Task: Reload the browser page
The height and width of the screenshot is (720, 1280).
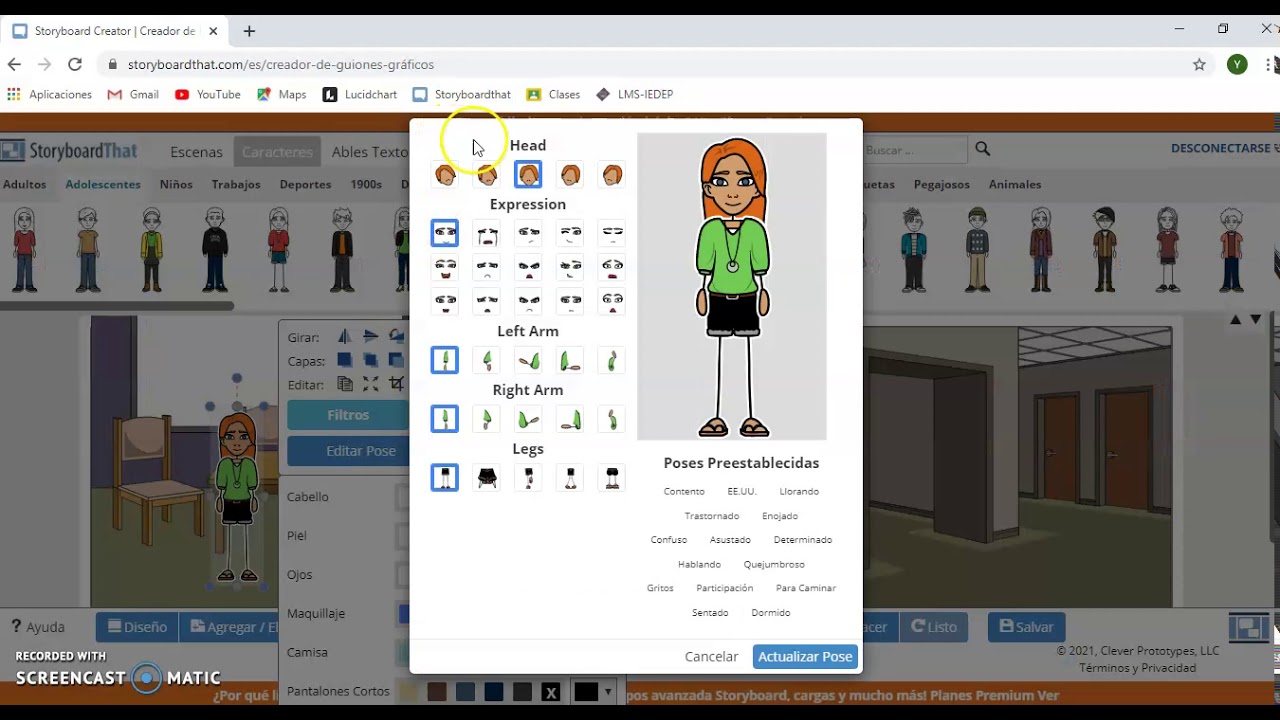Action: 75,64
